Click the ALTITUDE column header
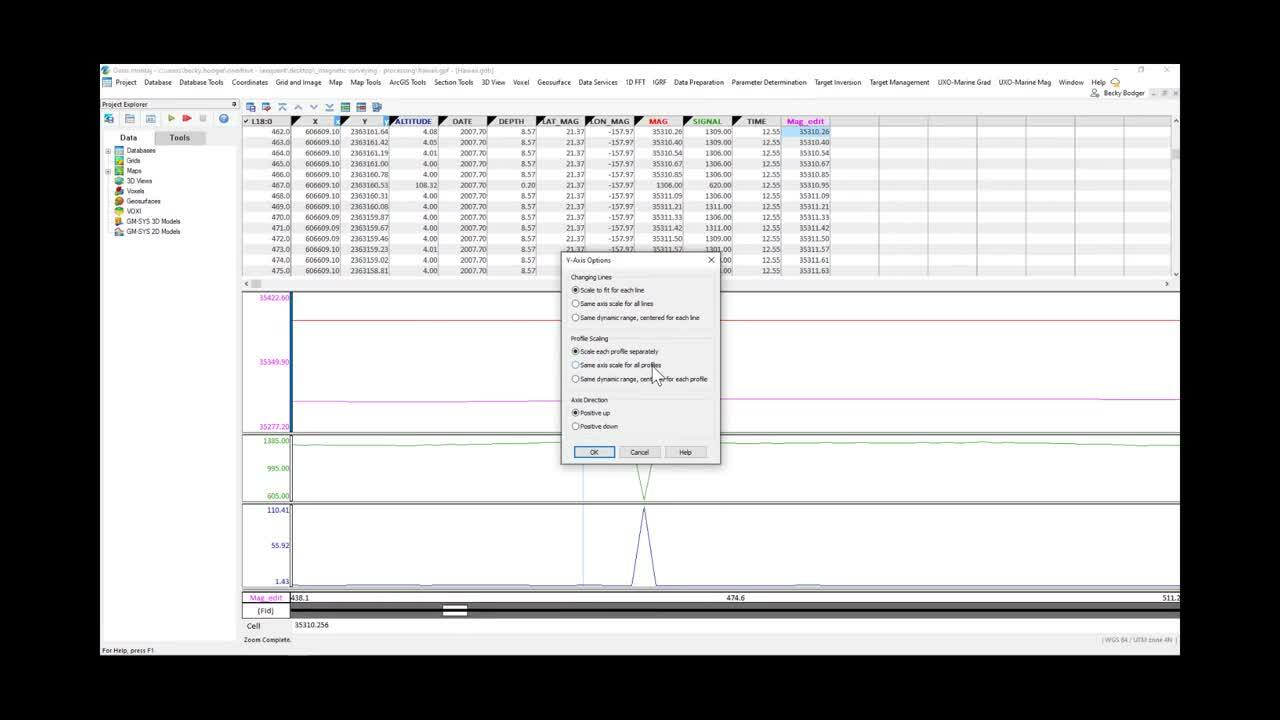The height and width of the screenshot is (720, 1280). pos(413,121)
